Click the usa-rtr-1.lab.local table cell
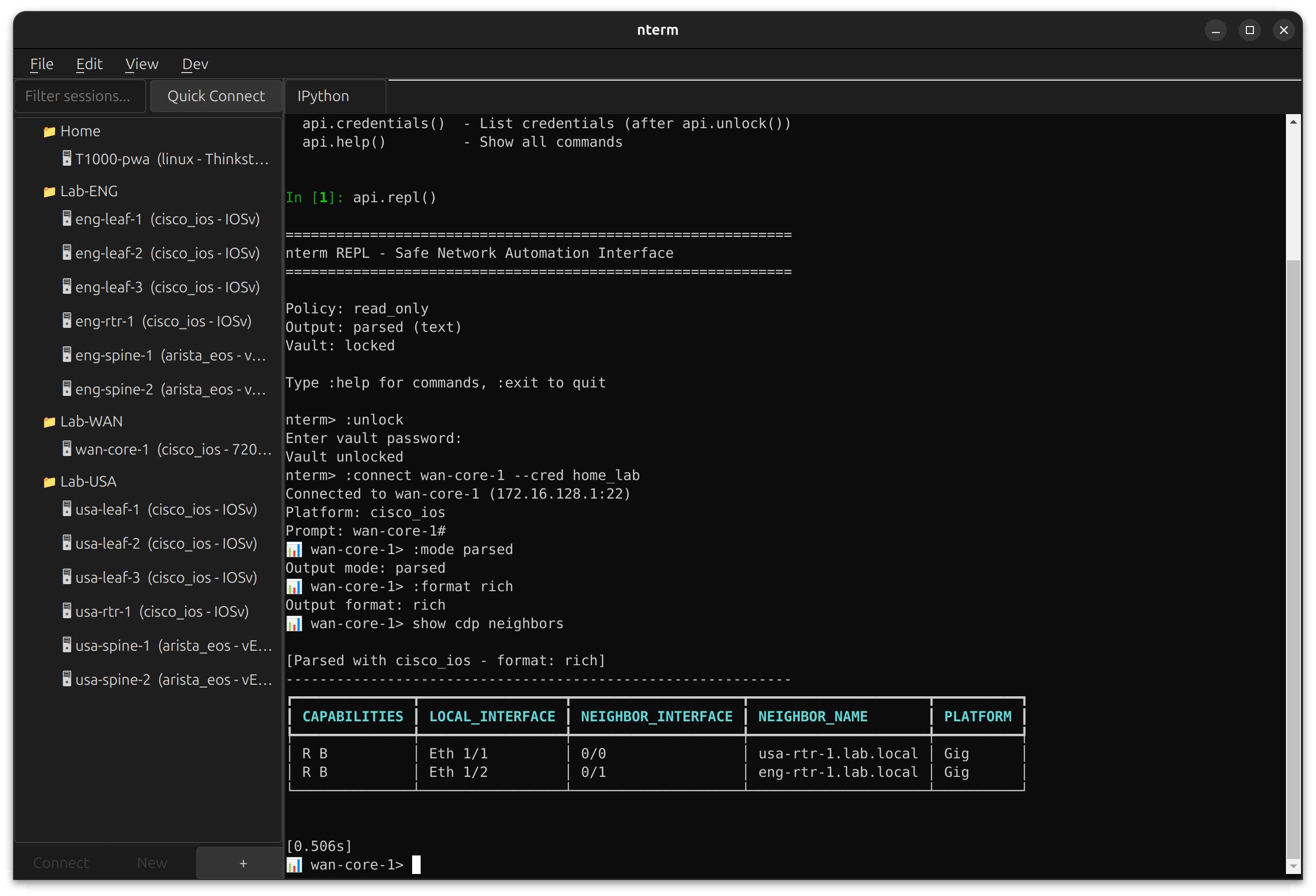1316x896 pixels. (x=838, y=754)
